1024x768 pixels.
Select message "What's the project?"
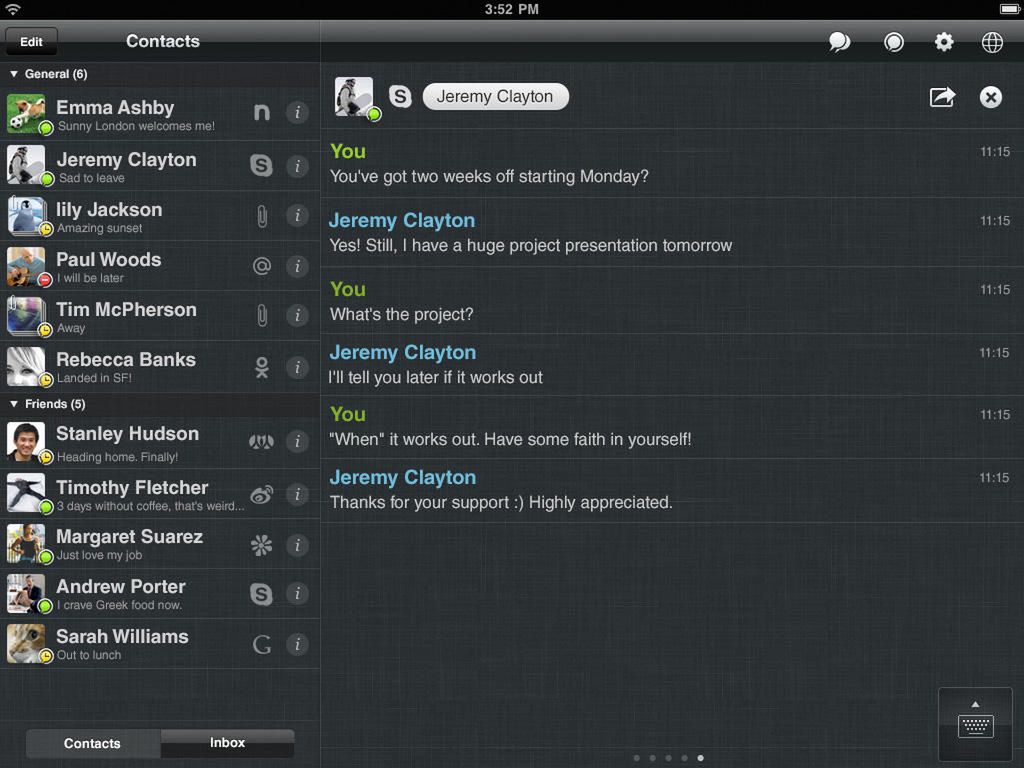[401, 314]
